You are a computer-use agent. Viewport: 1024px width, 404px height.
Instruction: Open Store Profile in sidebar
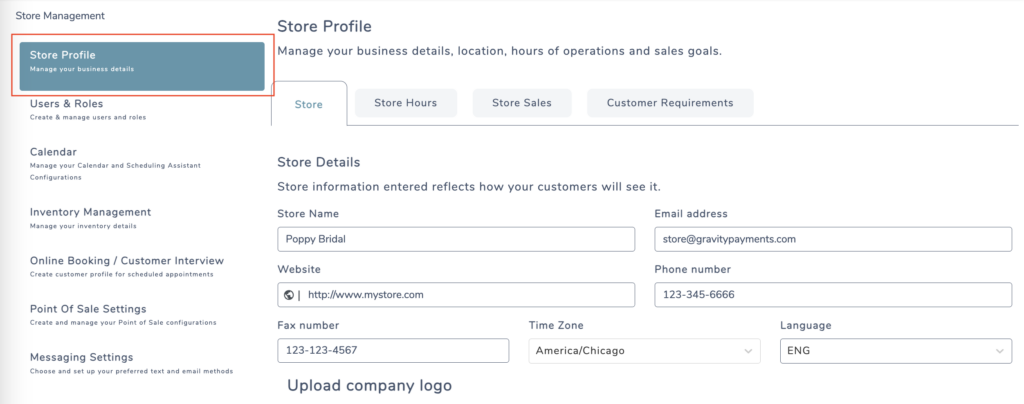pos(142,67)
